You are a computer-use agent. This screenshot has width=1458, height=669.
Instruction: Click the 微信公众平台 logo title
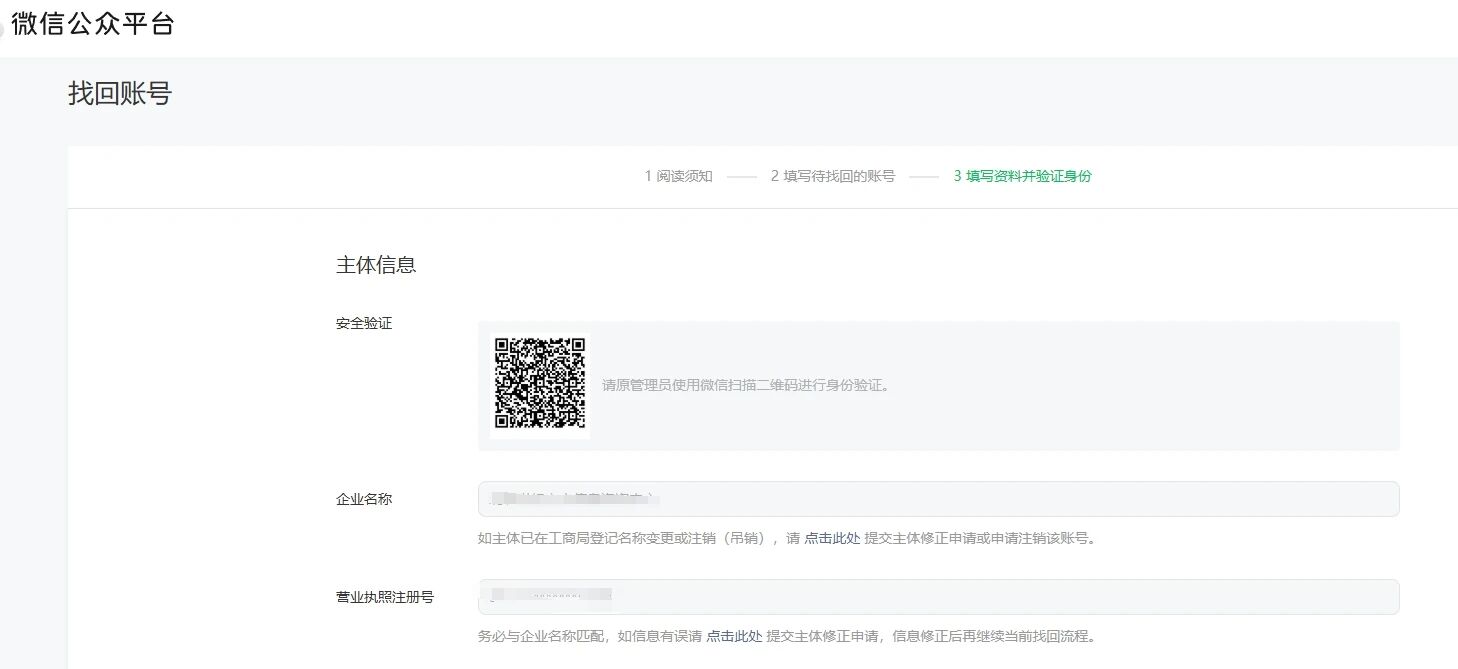[93, 24]
